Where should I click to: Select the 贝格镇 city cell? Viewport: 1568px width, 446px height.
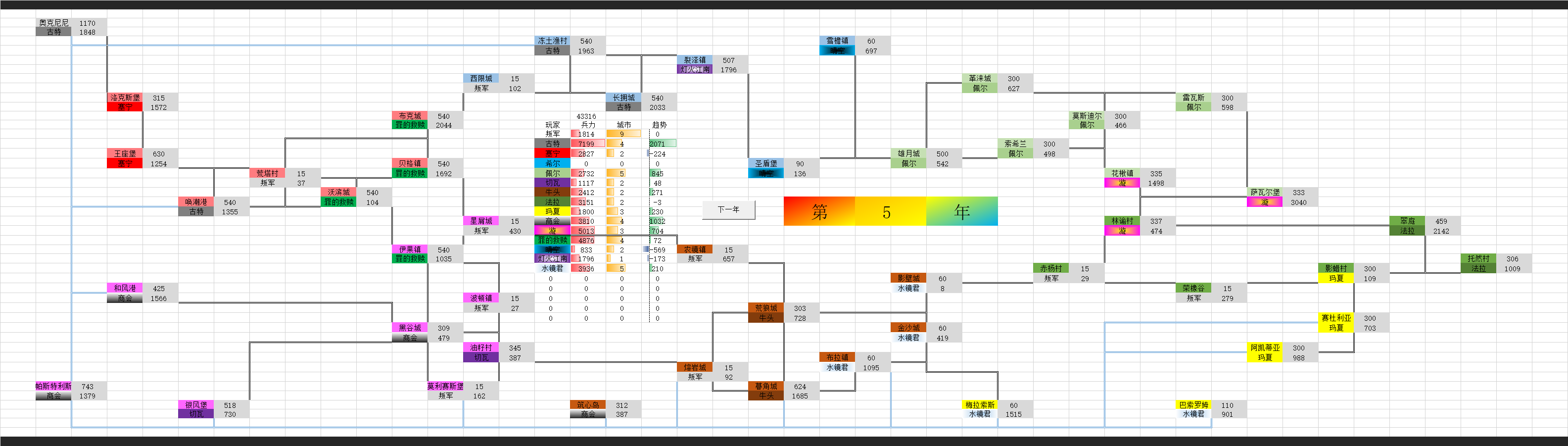(x=410, y=163)
